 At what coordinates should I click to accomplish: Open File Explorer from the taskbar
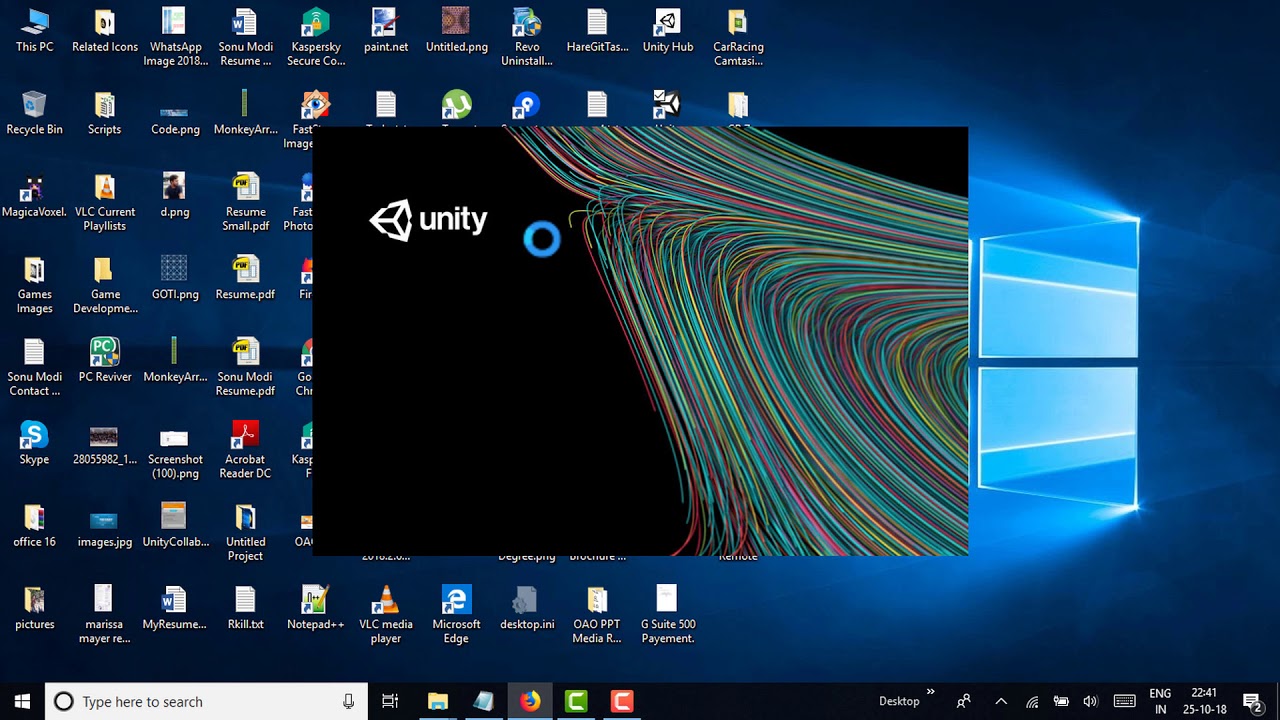point(438,701)
